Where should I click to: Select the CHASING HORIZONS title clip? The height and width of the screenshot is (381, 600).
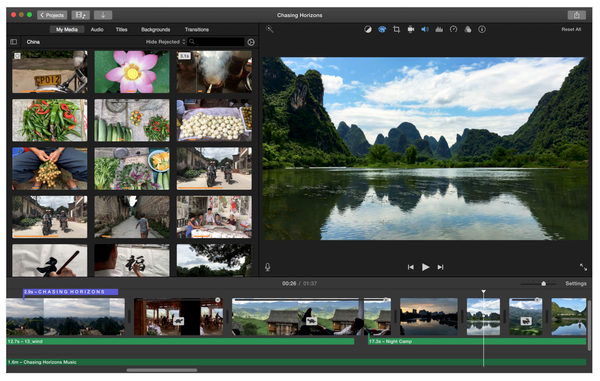70,292
